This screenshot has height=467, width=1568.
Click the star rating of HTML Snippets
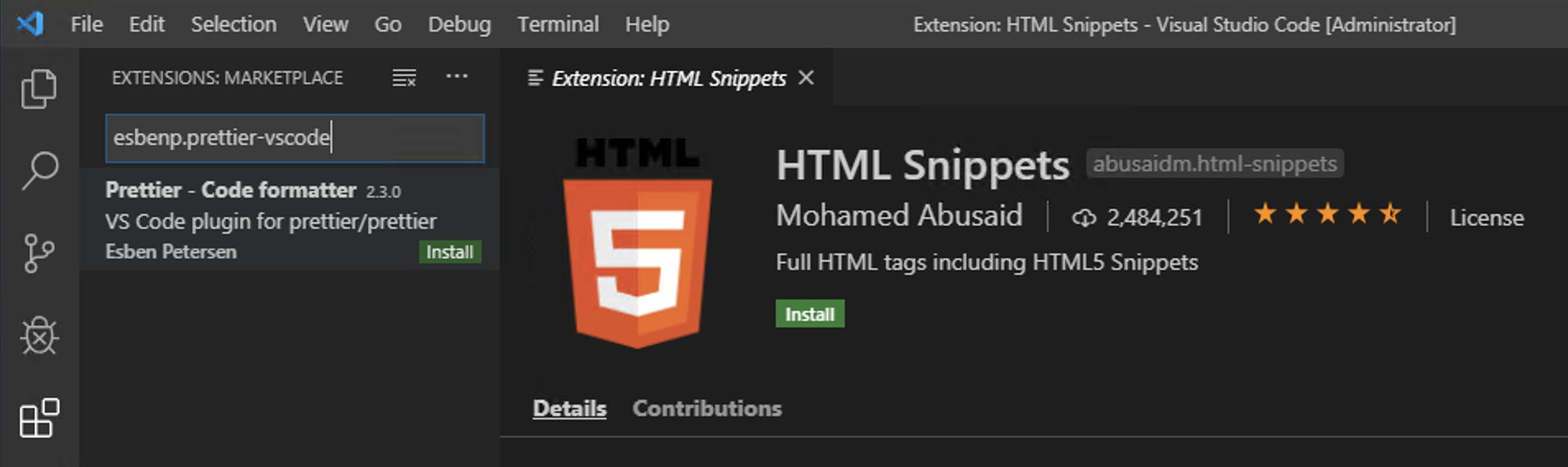point(1327,215)
